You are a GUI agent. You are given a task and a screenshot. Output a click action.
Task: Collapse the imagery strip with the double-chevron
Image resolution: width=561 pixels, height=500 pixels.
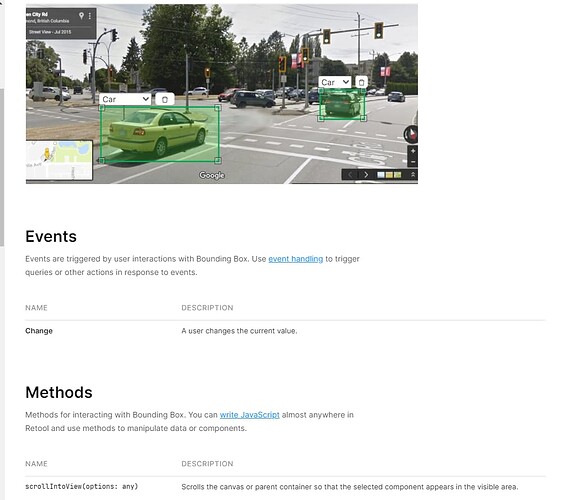413,175
